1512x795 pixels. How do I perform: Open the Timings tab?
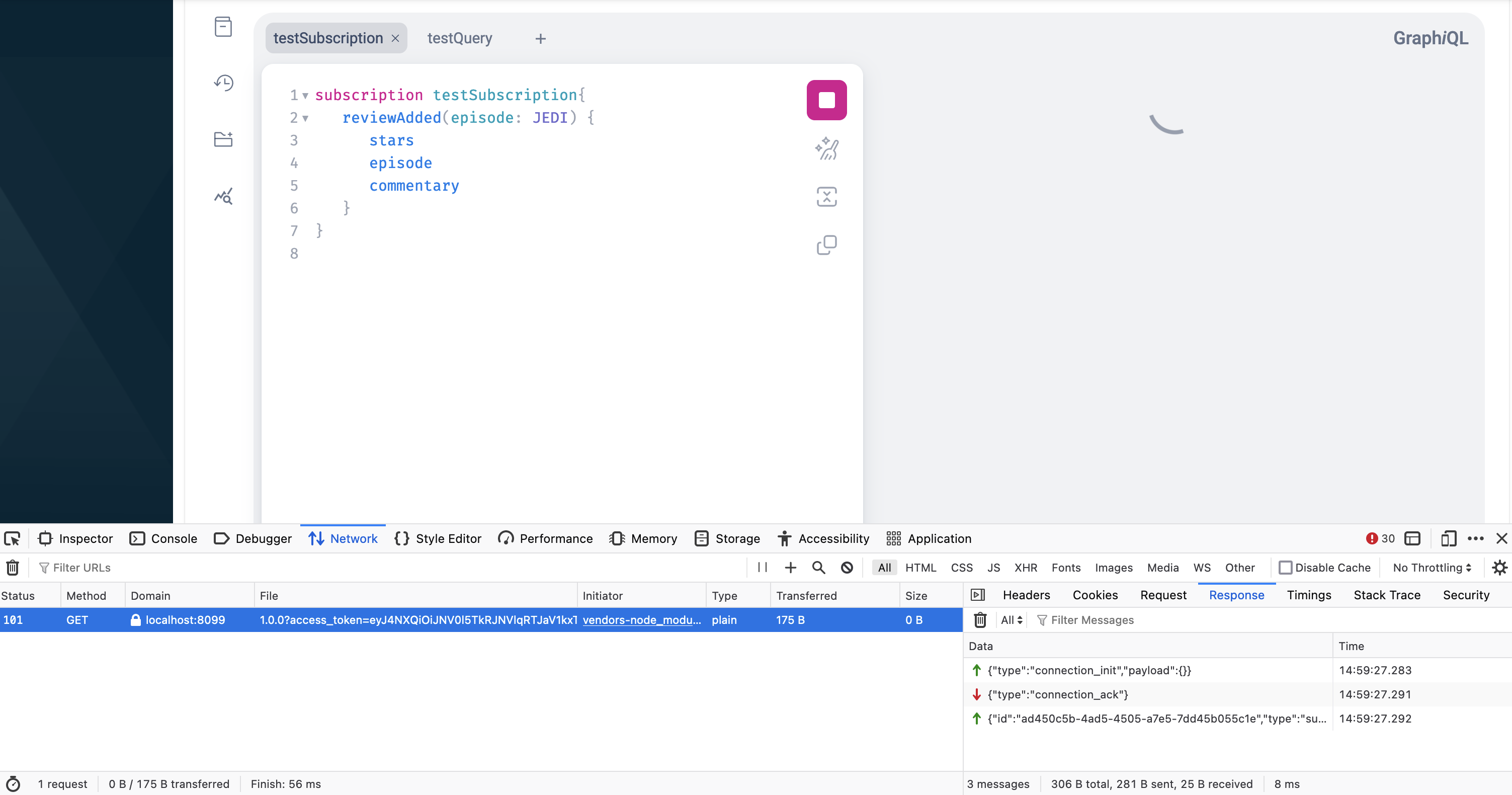[x=1308, y=595]
